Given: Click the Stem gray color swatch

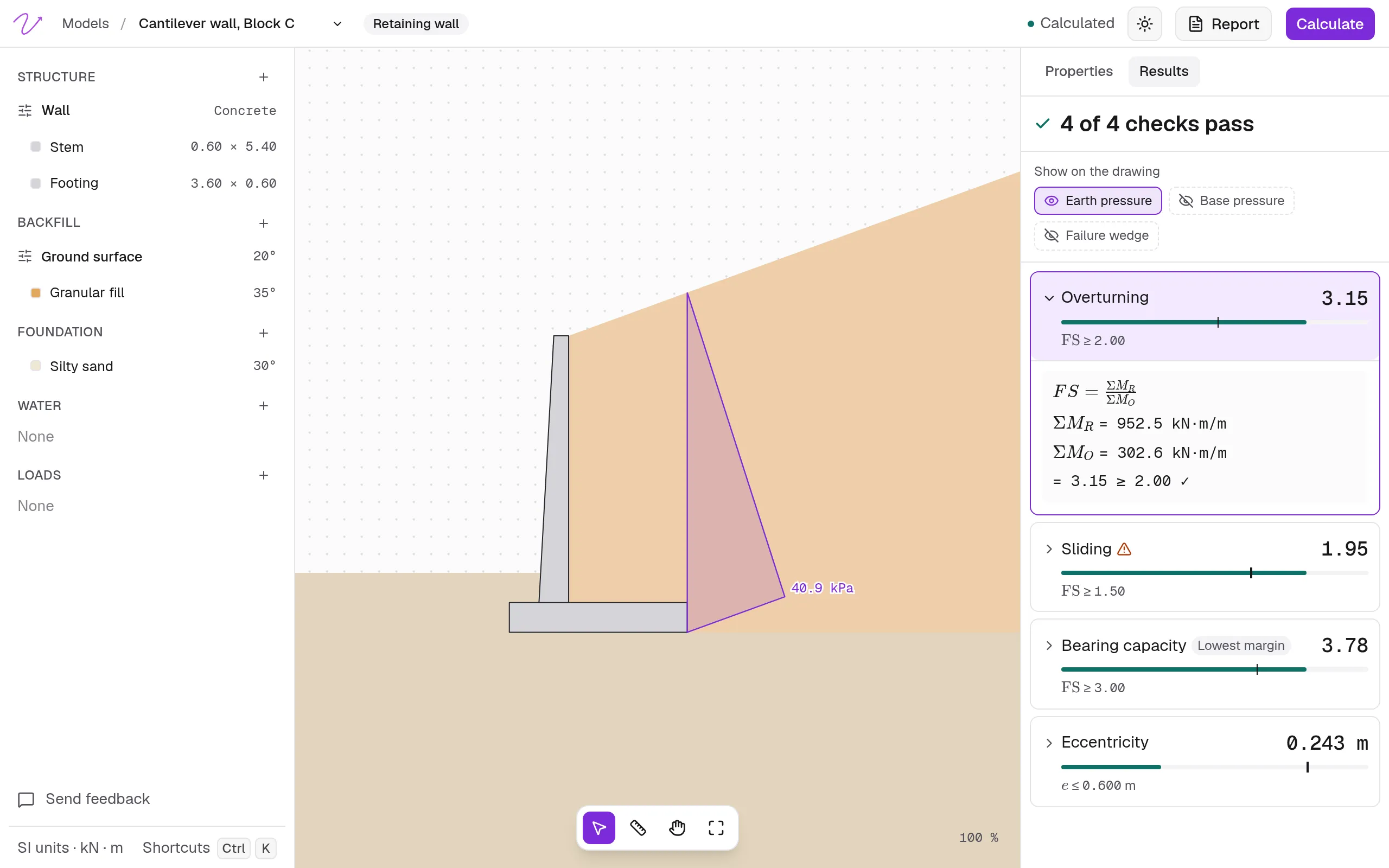Looking at the screenshot, I should [x=36, y=147].
